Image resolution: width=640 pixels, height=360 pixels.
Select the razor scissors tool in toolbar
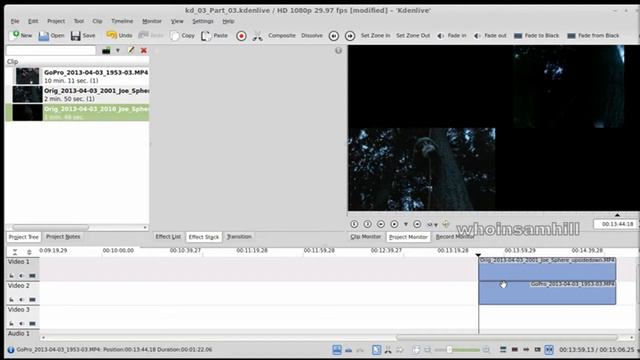258,36
